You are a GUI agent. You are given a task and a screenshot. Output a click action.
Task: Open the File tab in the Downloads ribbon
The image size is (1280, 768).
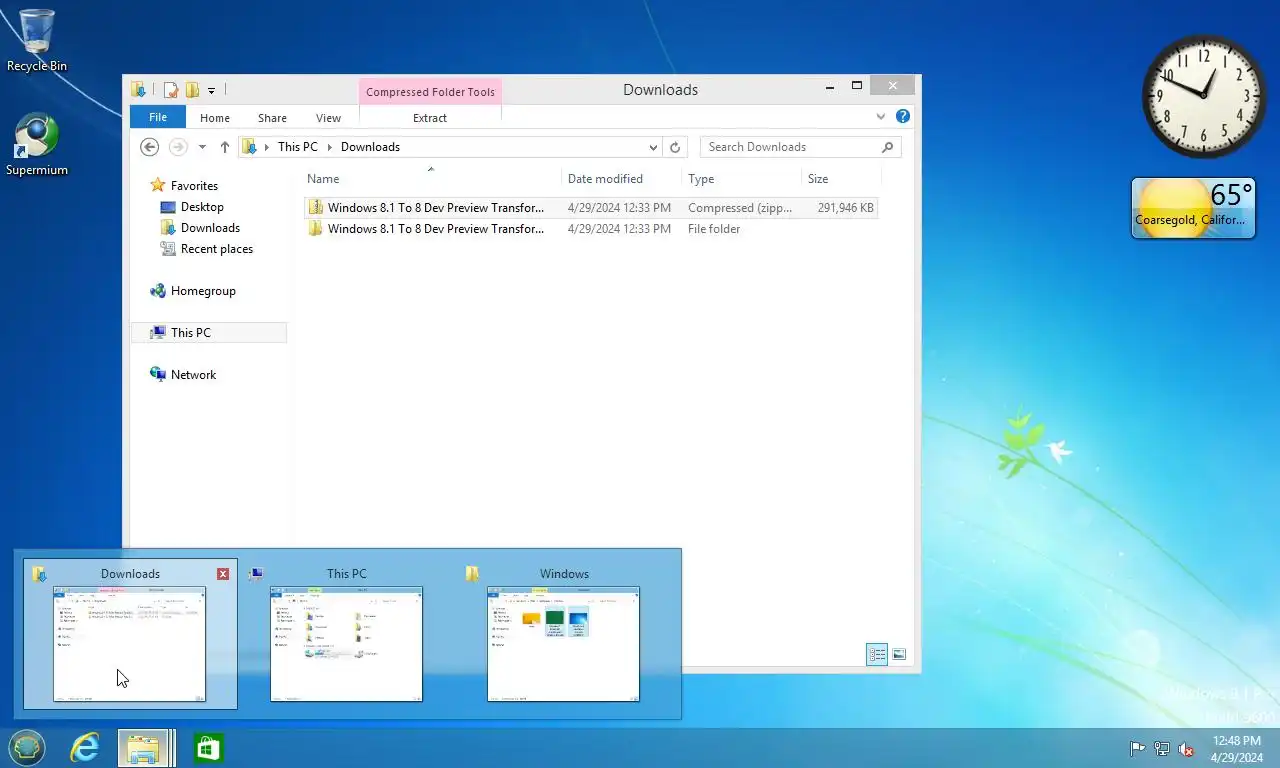[x=158, y=117]
